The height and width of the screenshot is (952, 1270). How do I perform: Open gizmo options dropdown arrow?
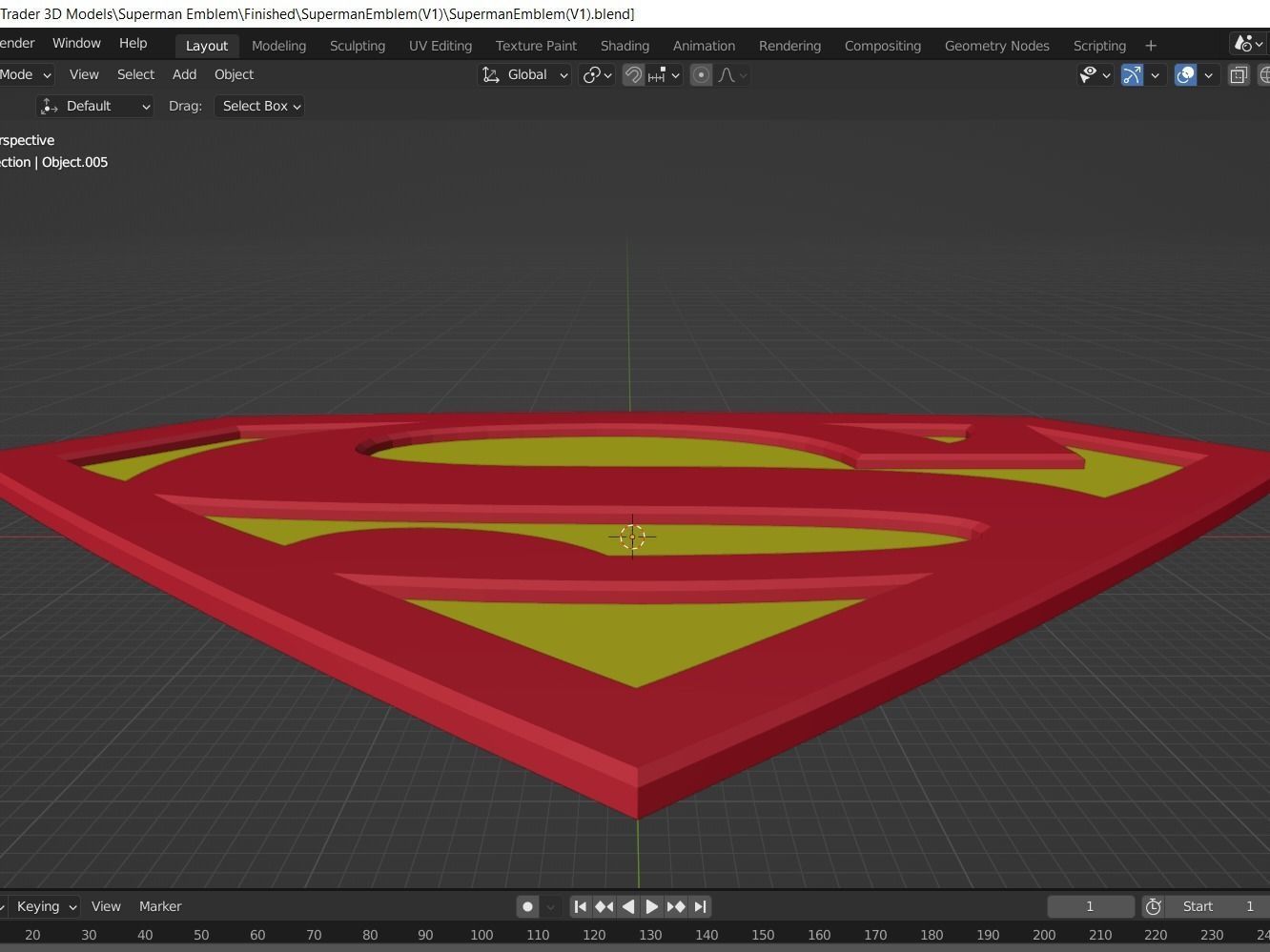tap(1156, 75)
